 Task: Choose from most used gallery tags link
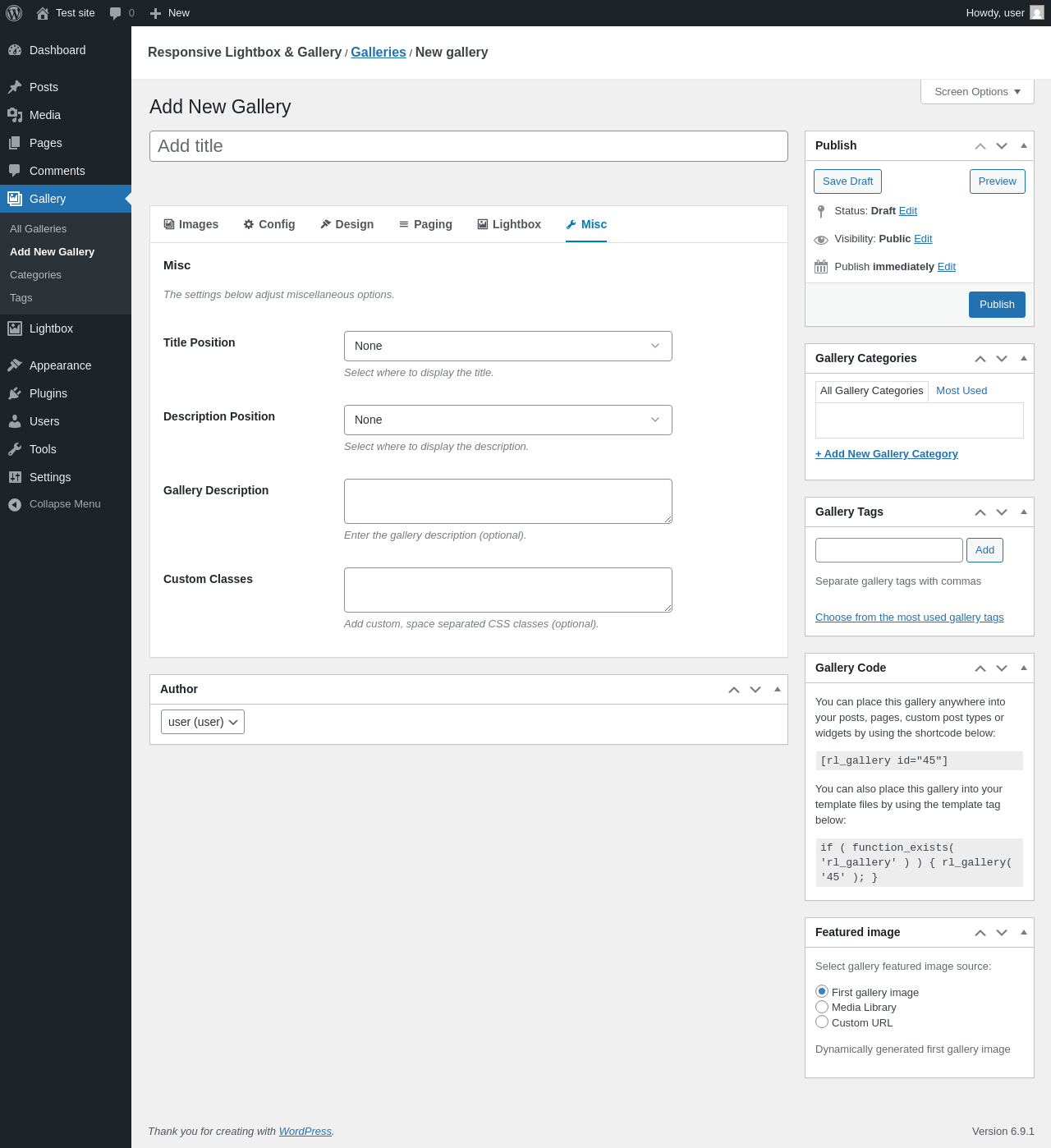[x=910, y=618]
